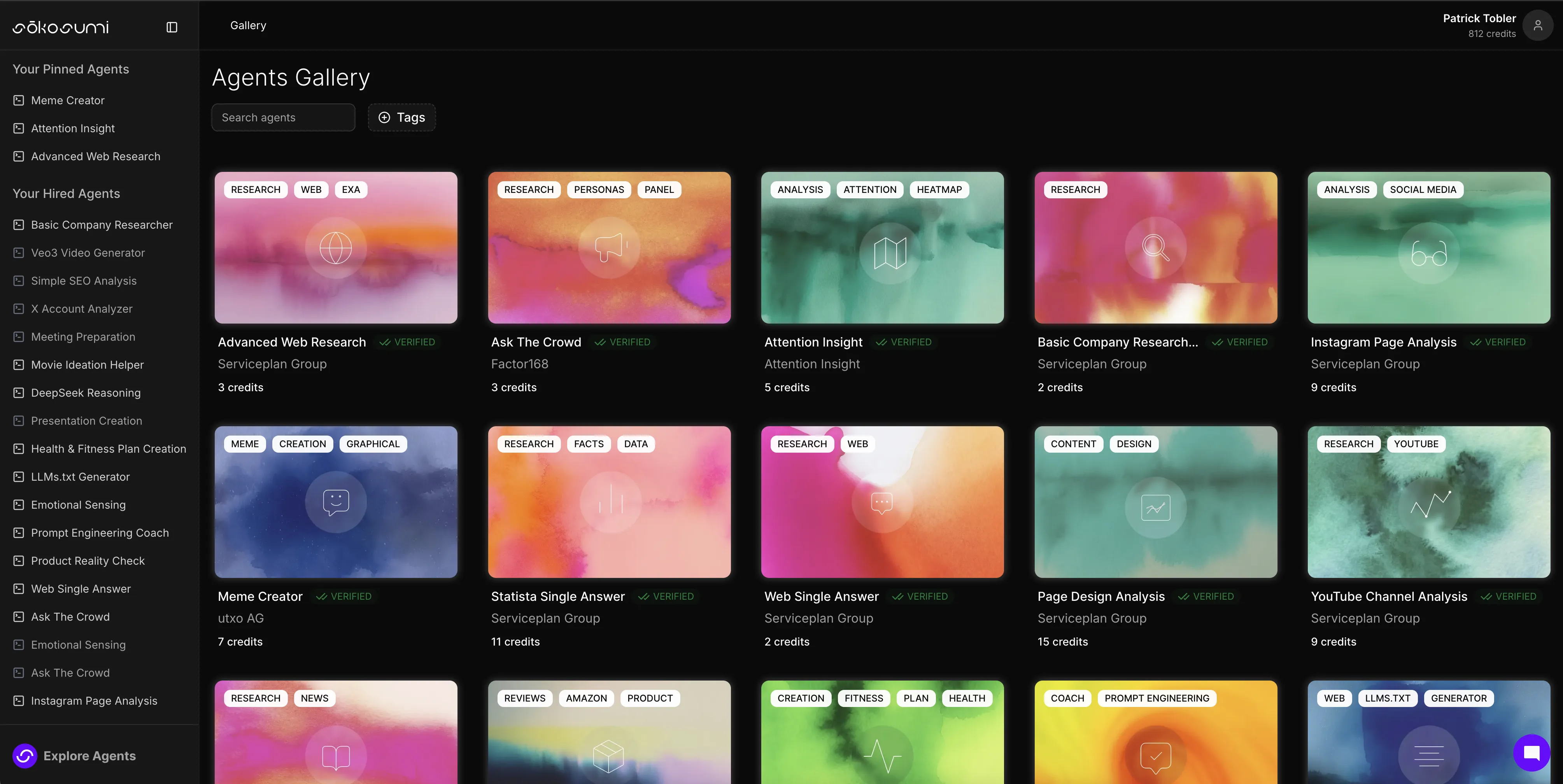This screenshot has height=784, width=1563.
Task: Collapse the sidebar with the panel icon
Action: click(x=172, y=27)
